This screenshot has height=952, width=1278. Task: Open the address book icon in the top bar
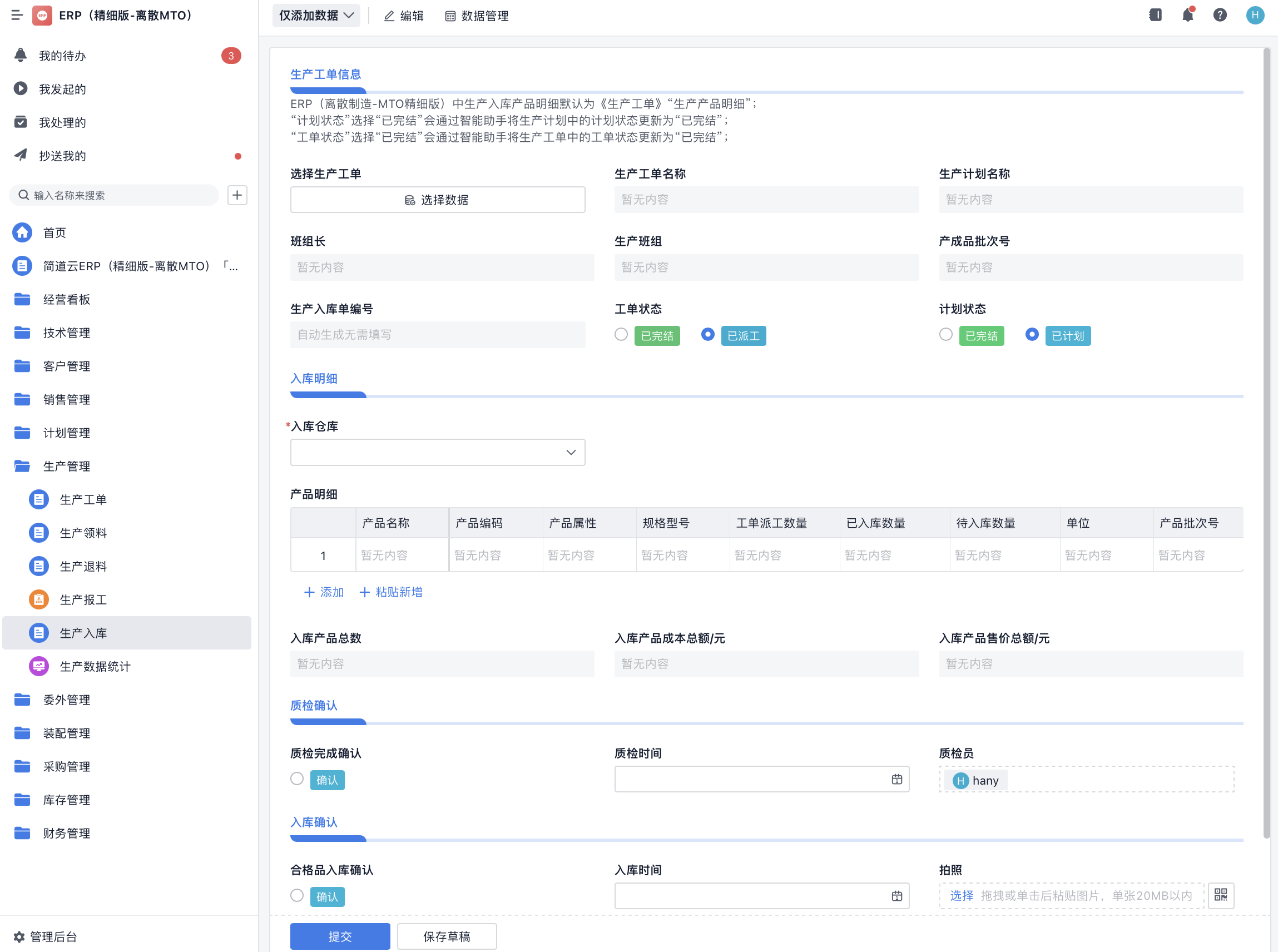(x=1155, y=15)
